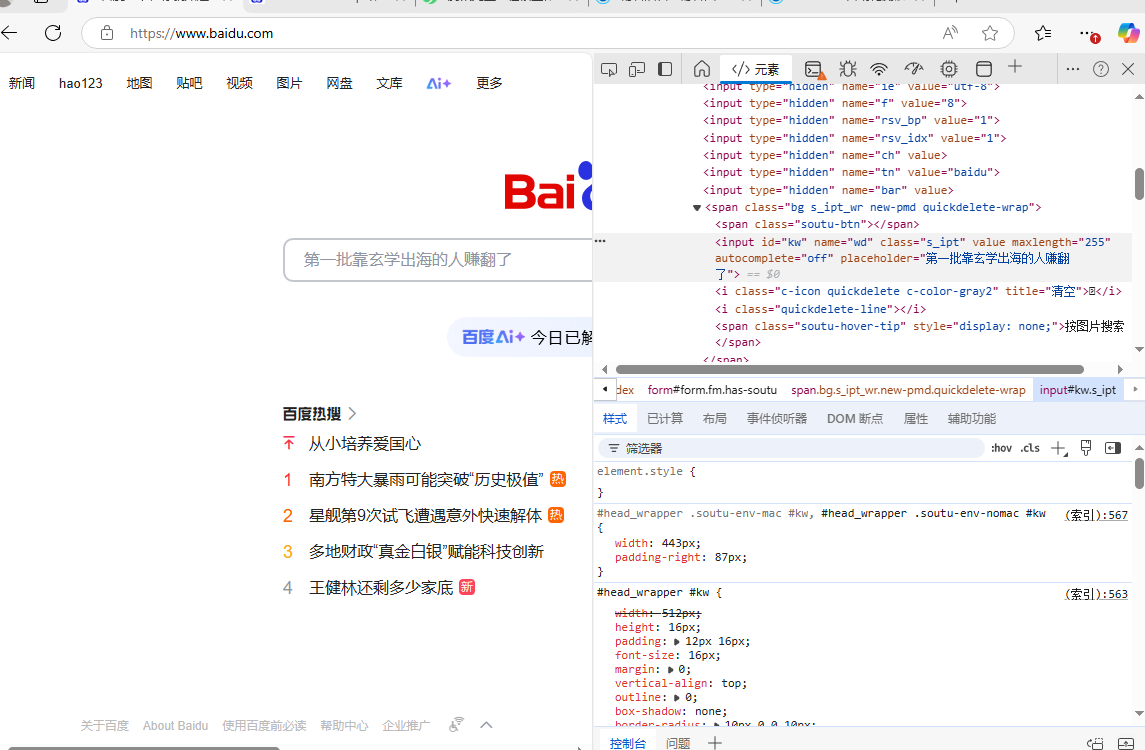Toggle the DevTools activity bar sidebar icon
Image resolution: width=1145 pixels, height=750 pixels.
coord(665,69)
